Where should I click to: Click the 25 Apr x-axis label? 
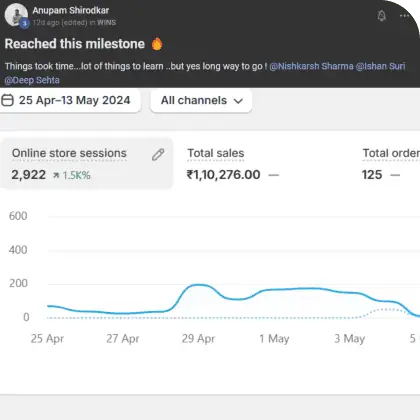point(47,339)
